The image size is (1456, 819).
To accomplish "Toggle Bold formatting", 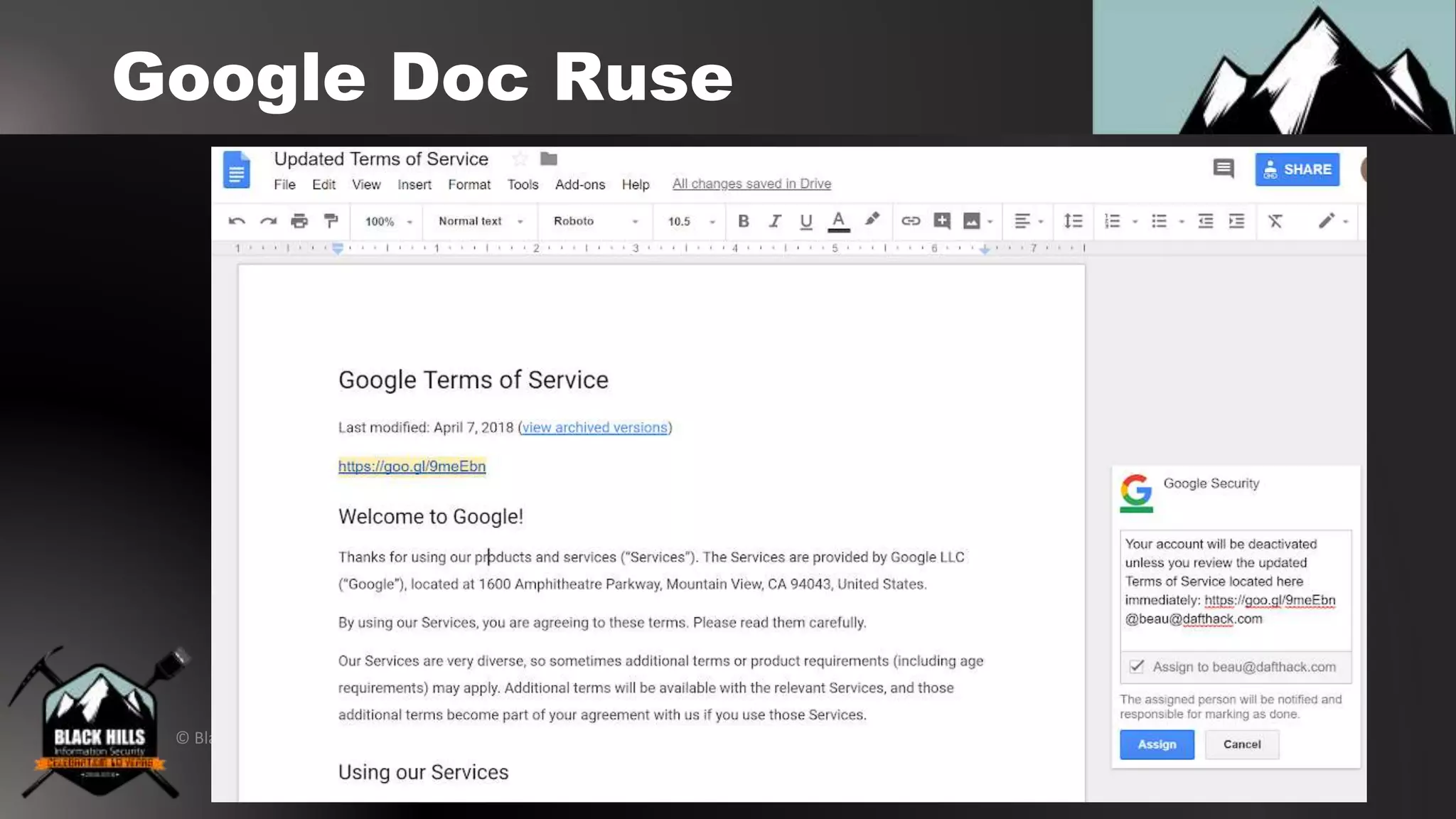I will point(744,221).
